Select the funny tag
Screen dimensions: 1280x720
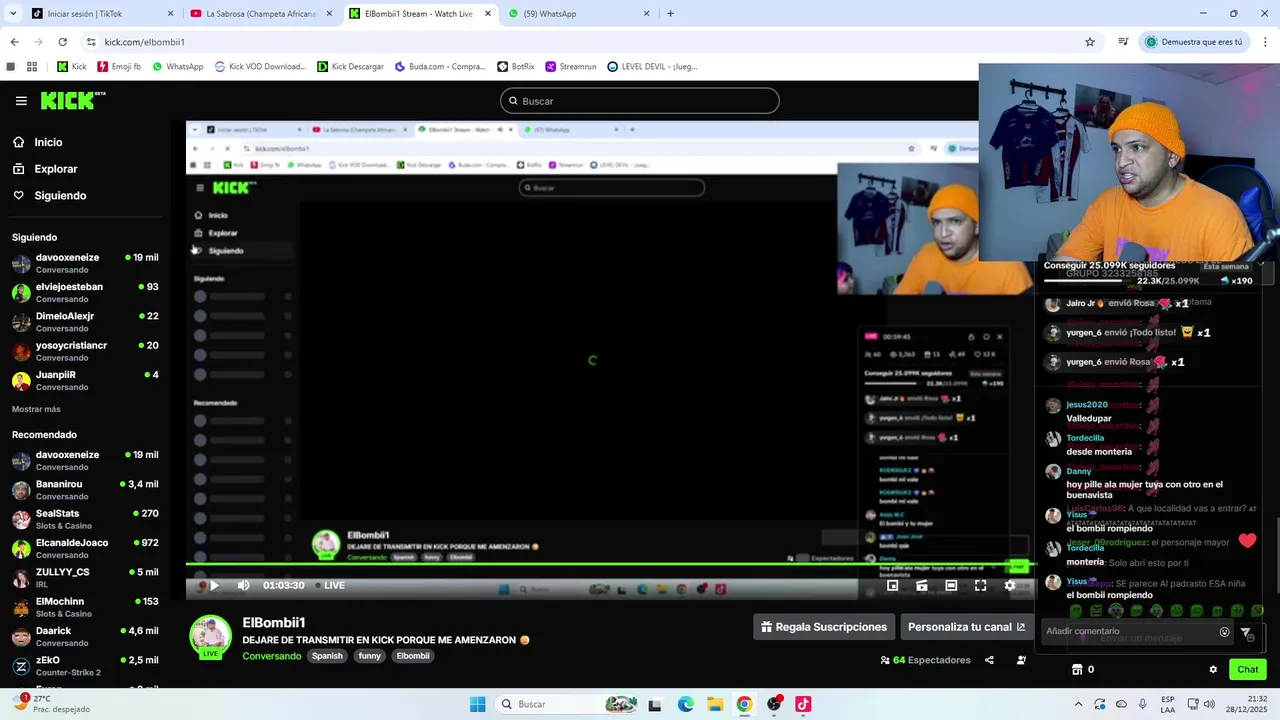[x=370, y=656]
